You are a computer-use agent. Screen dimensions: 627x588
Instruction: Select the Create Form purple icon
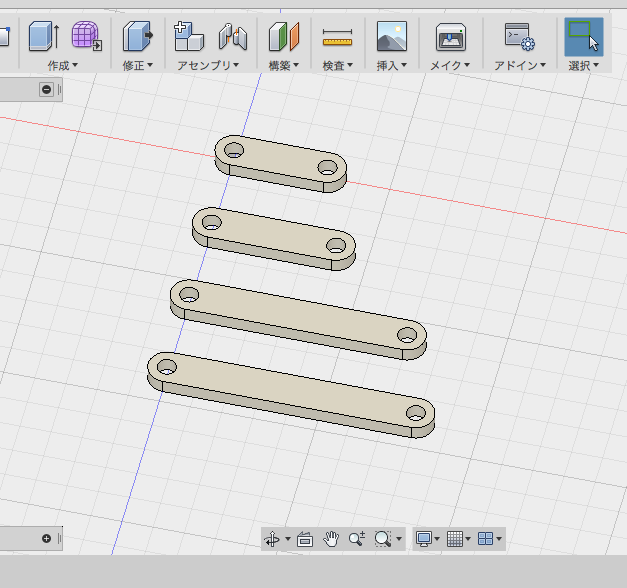pyautogui.click(x=87, y=36)
